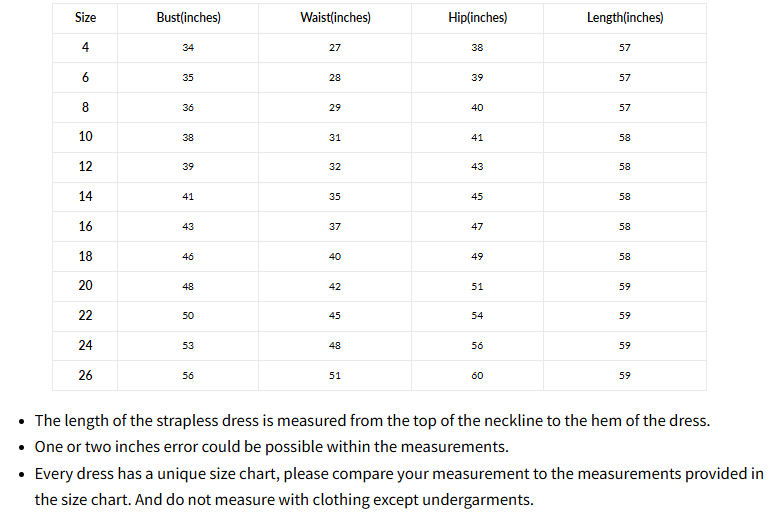The image size is (772, 520).
Task: Select the size 10 row label
Action: pyautogui.click(x=85, y=137)
